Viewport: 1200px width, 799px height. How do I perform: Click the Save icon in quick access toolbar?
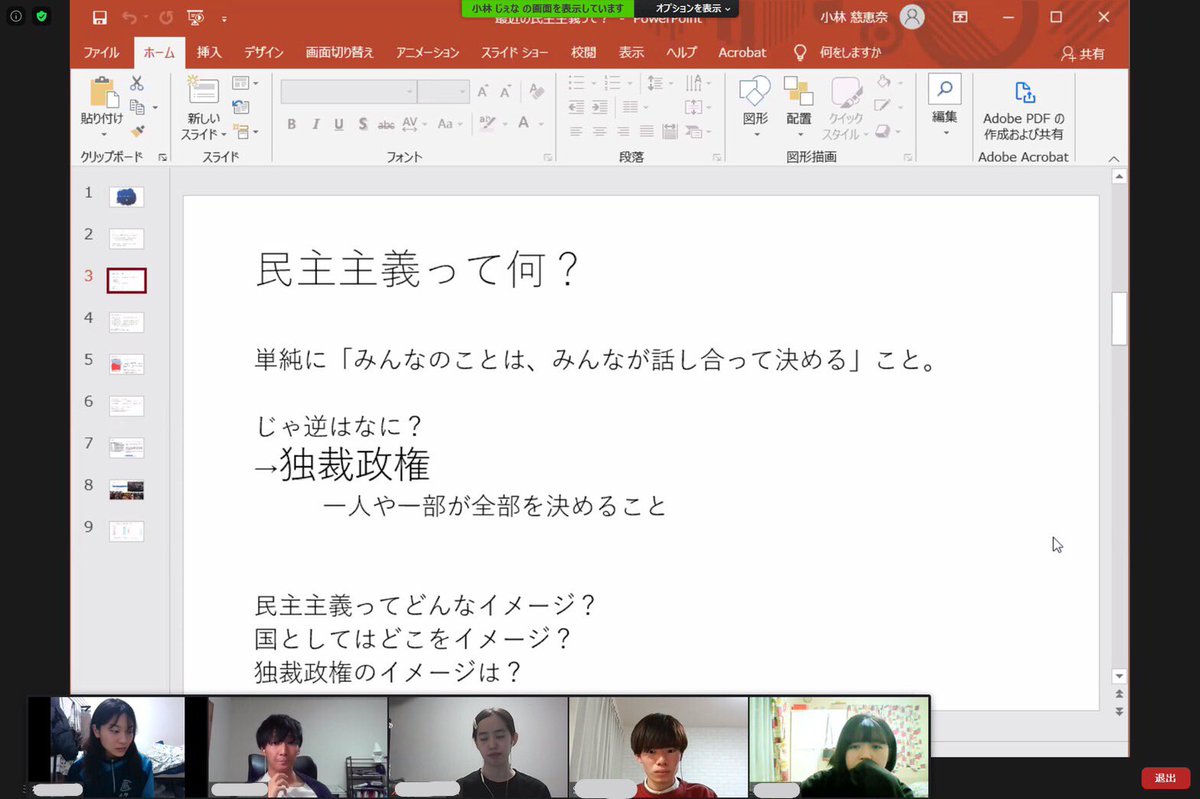click(x=99, y=18)
